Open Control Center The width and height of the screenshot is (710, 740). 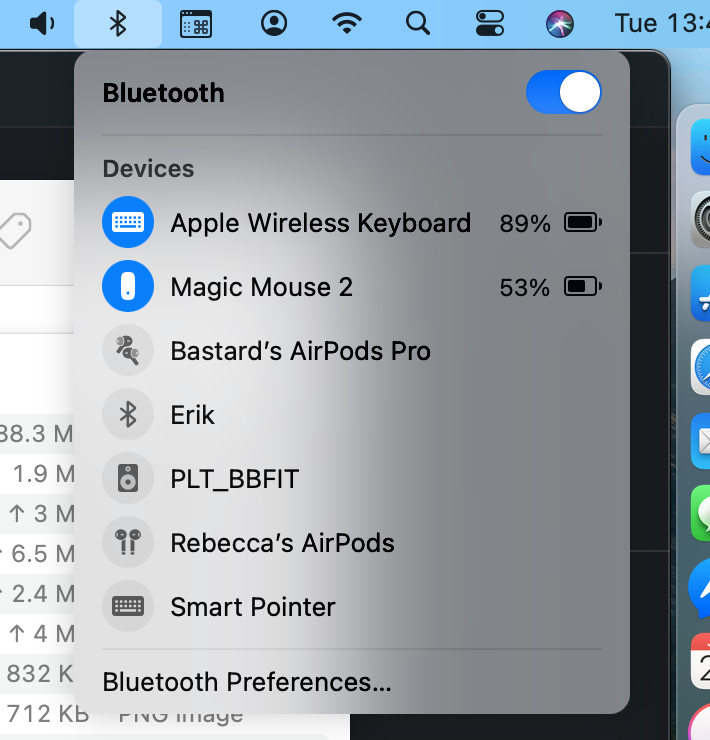click(x=490, y=24)
